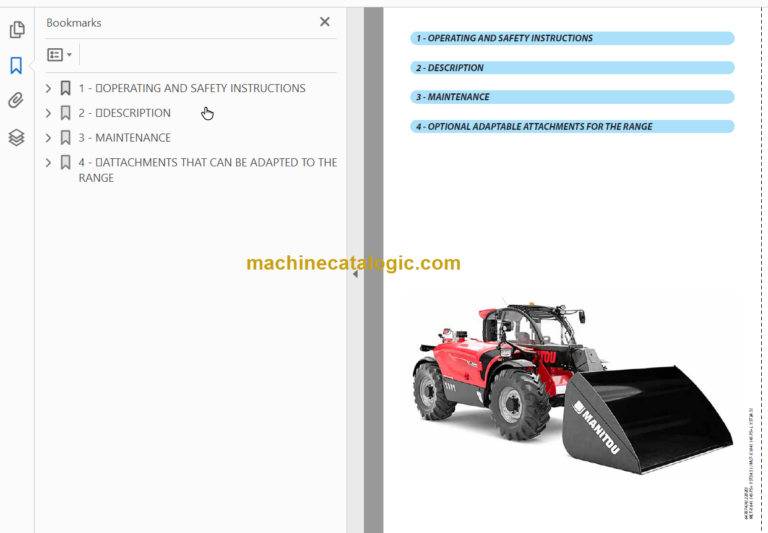Click the Bookmarks panel title
This screenshot has height=533, width=768.
(74, 23)
